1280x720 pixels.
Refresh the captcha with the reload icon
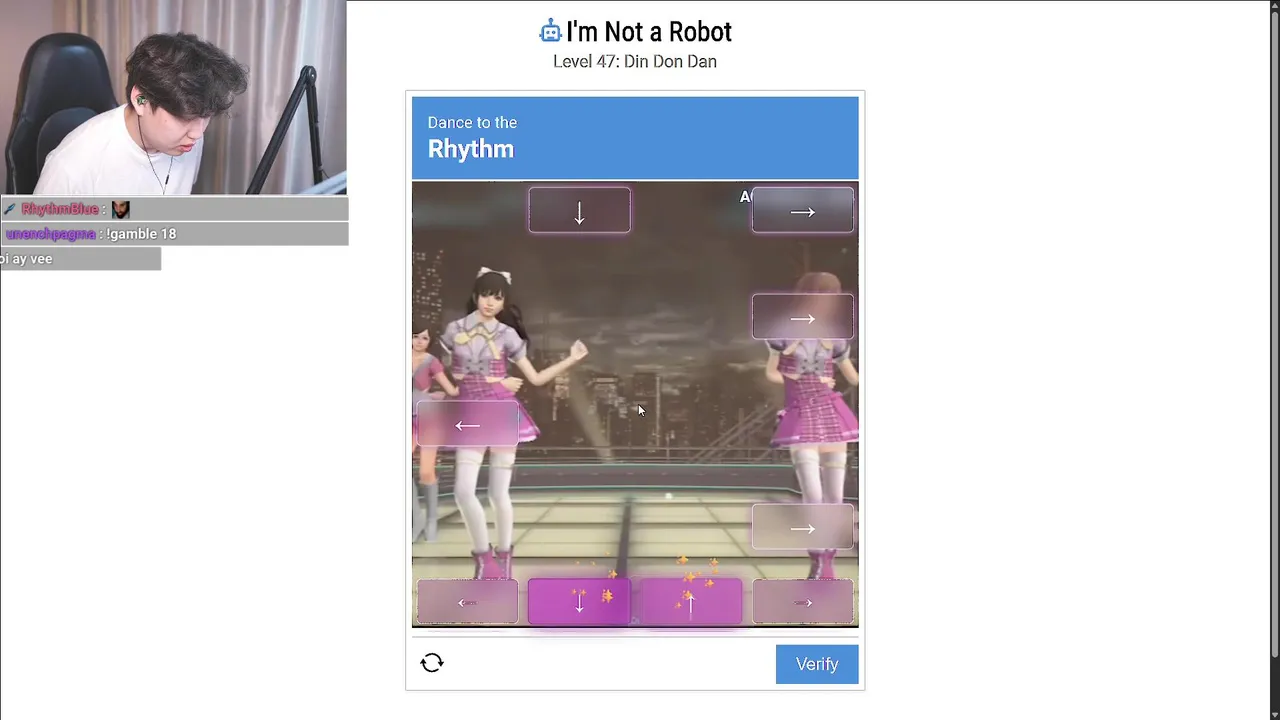click(432, 663)
